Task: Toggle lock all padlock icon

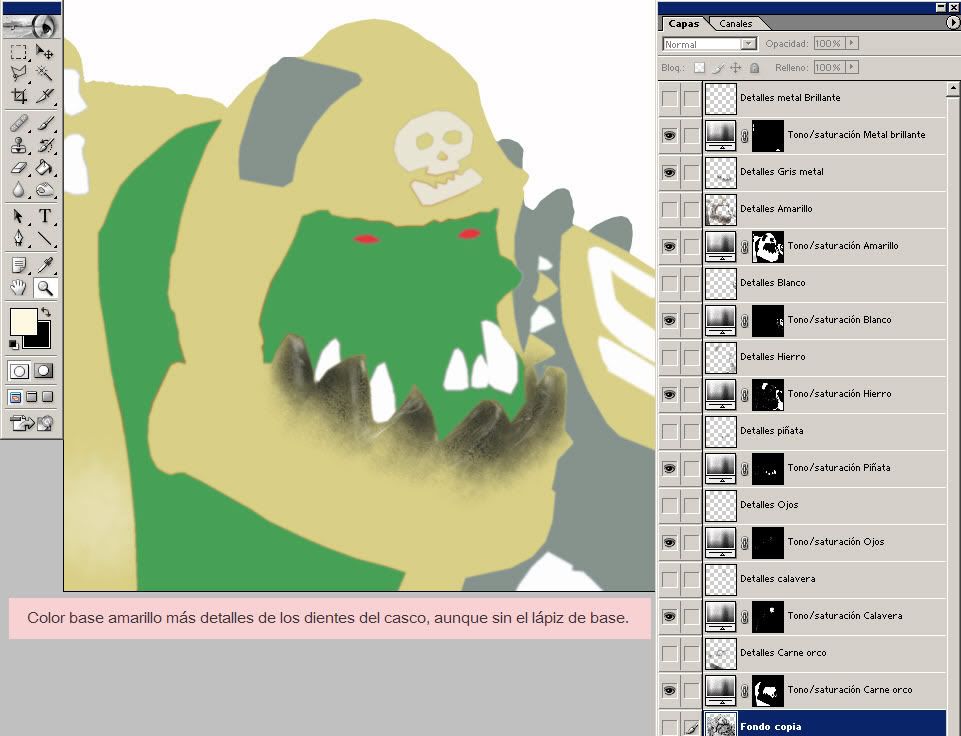Action: (x=754, y=68)
